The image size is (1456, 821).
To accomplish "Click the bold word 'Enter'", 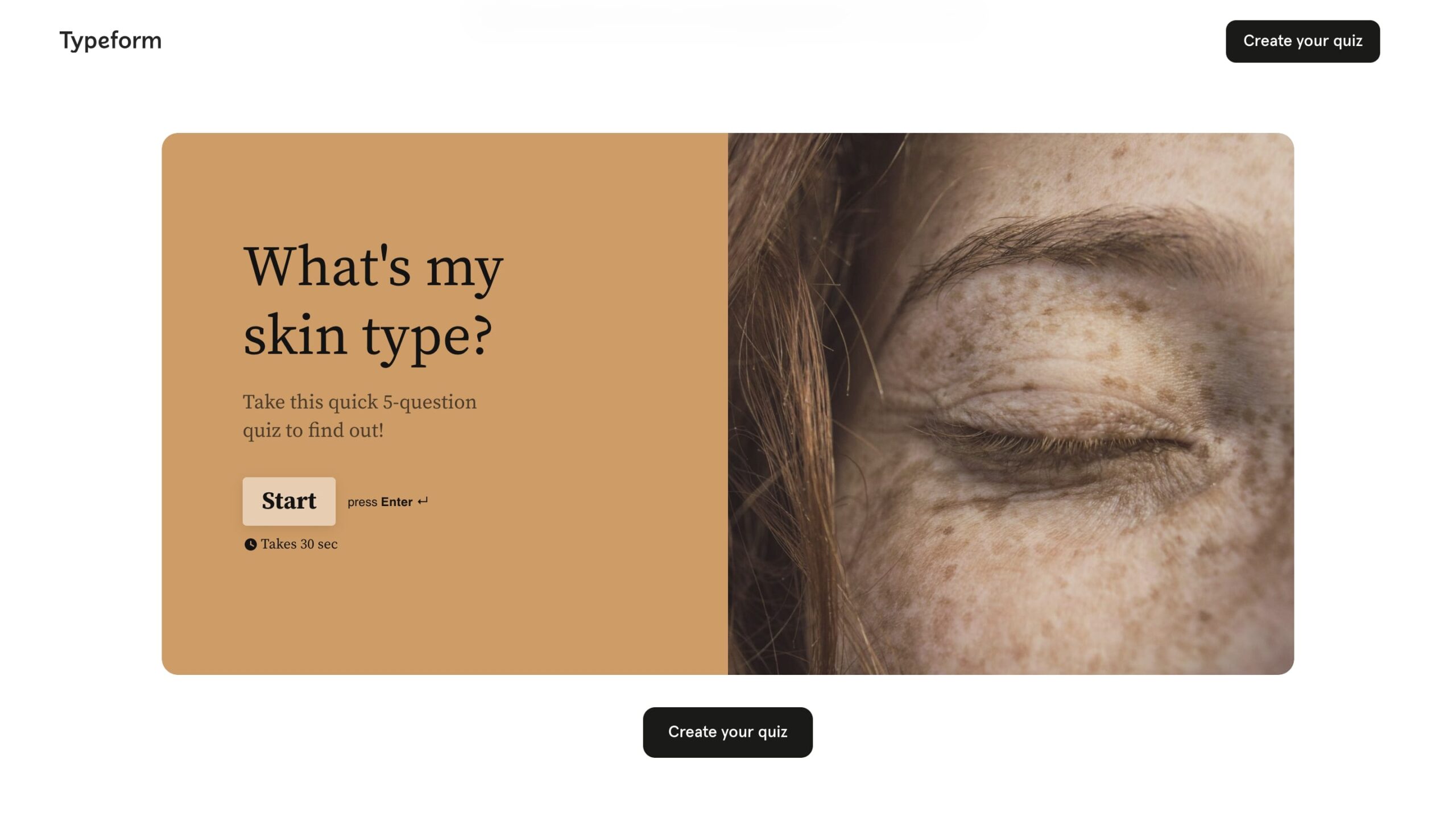I will click(396, 501).
